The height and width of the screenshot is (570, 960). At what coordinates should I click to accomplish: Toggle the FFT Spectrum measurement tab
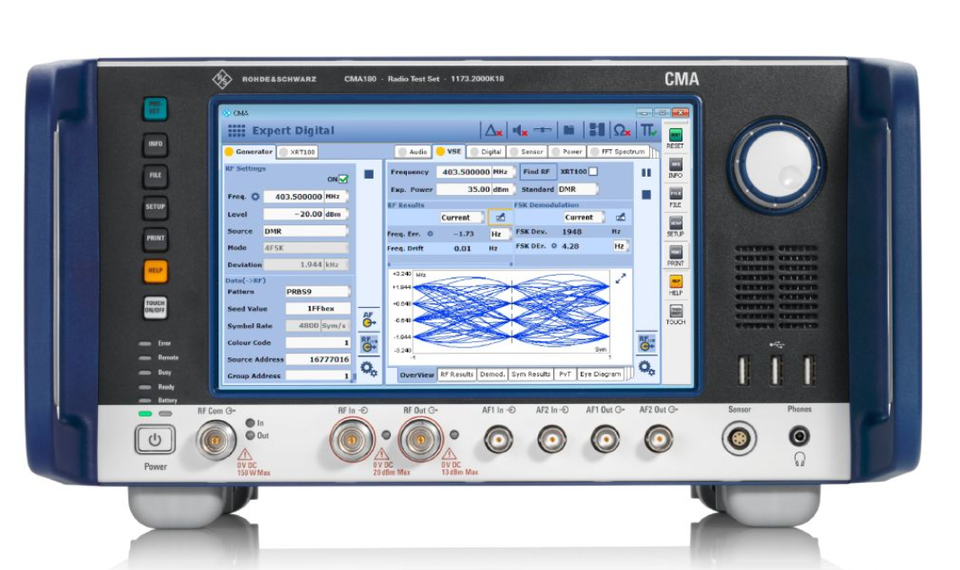[x=617, y=151]
